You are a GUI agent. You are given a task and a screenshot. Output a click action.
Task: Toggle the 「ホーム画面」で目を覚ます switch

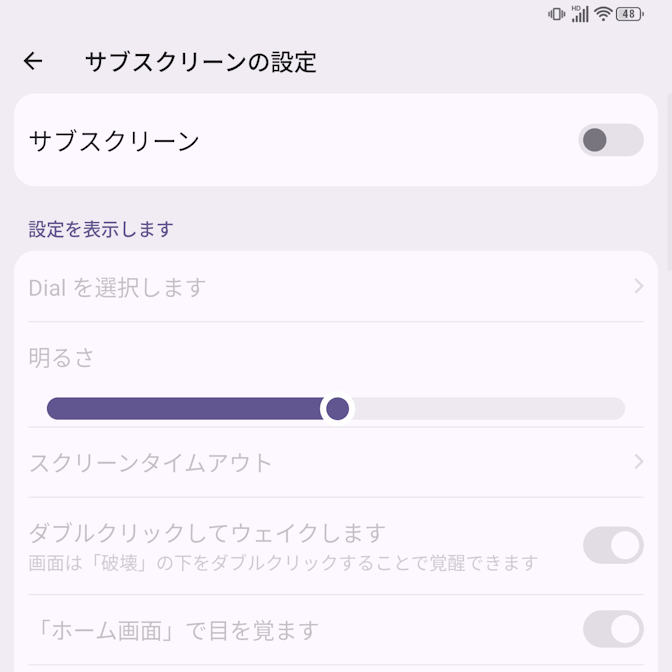coord(613,630)
